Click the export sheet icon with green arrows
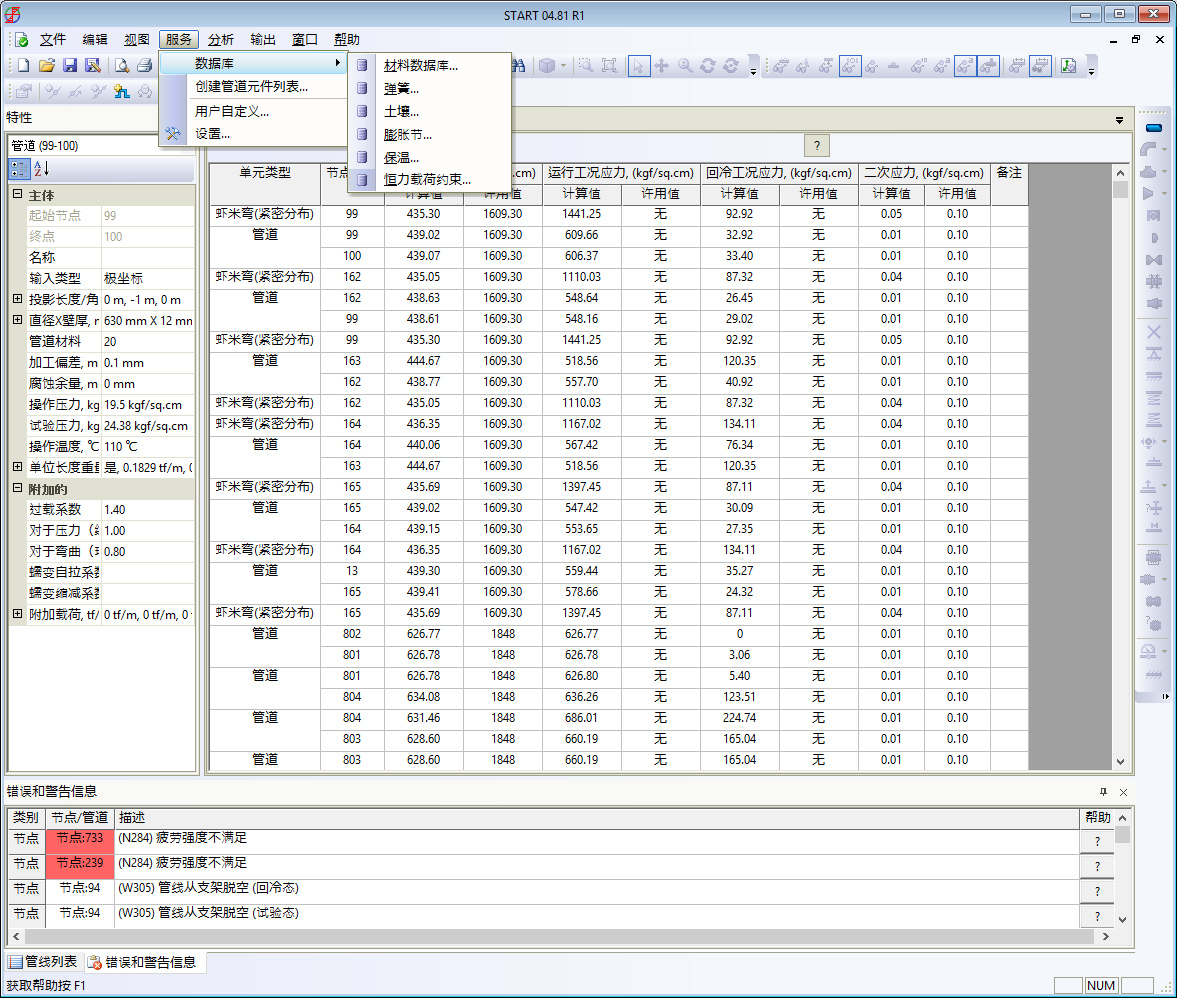The height and width of the screenshot is (998, 1177). [1069, 66]
